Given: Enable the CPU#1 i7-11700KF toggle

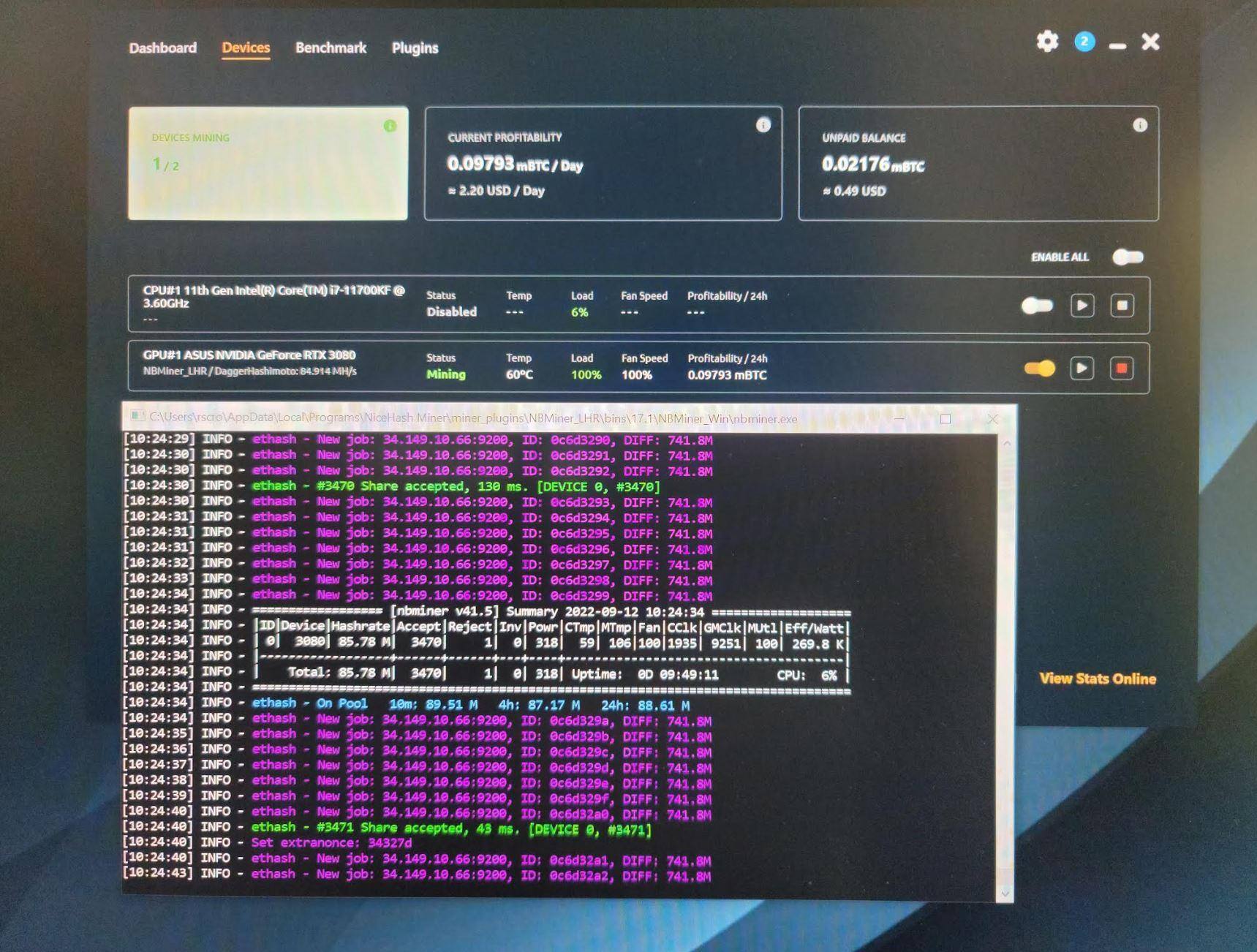Looking at the screenshot, I should (x=1037, y=305).
